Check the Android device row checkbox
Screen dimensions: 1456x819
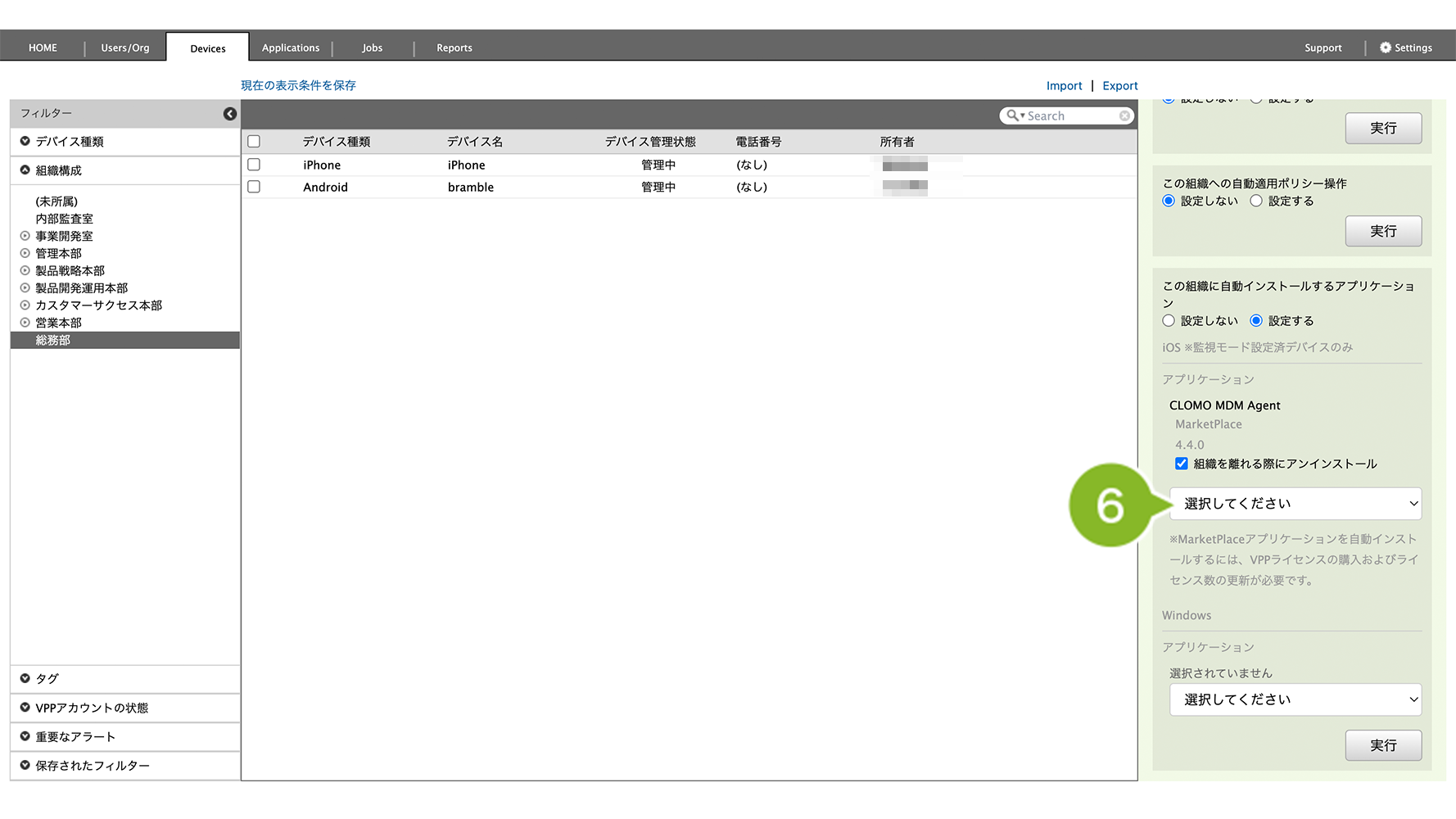click(x=254, y=187)
